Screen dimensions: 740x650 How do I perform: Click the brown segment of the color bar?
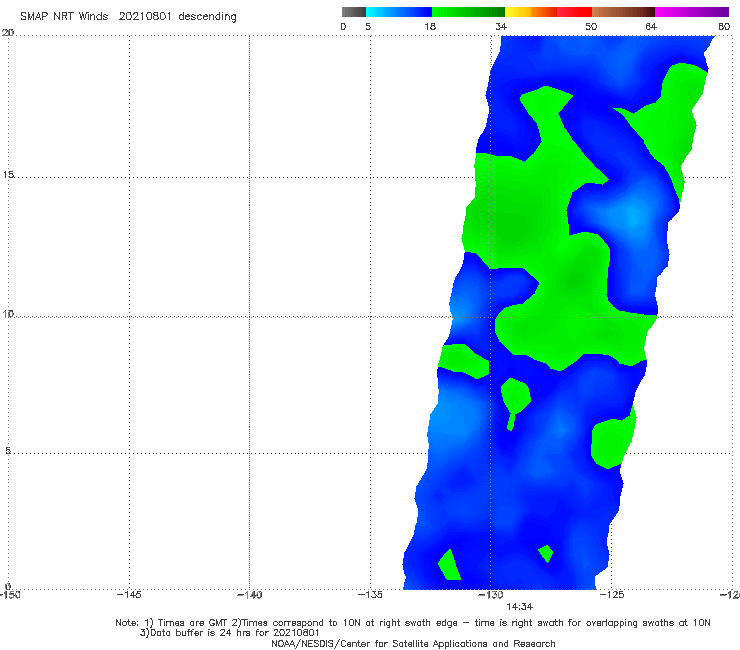point(623,12)
